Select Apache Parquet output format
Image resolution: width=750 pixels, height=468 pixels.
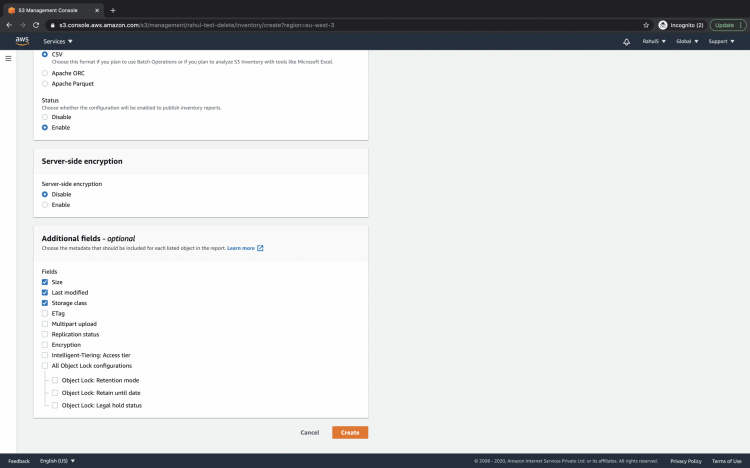point(44,84)
